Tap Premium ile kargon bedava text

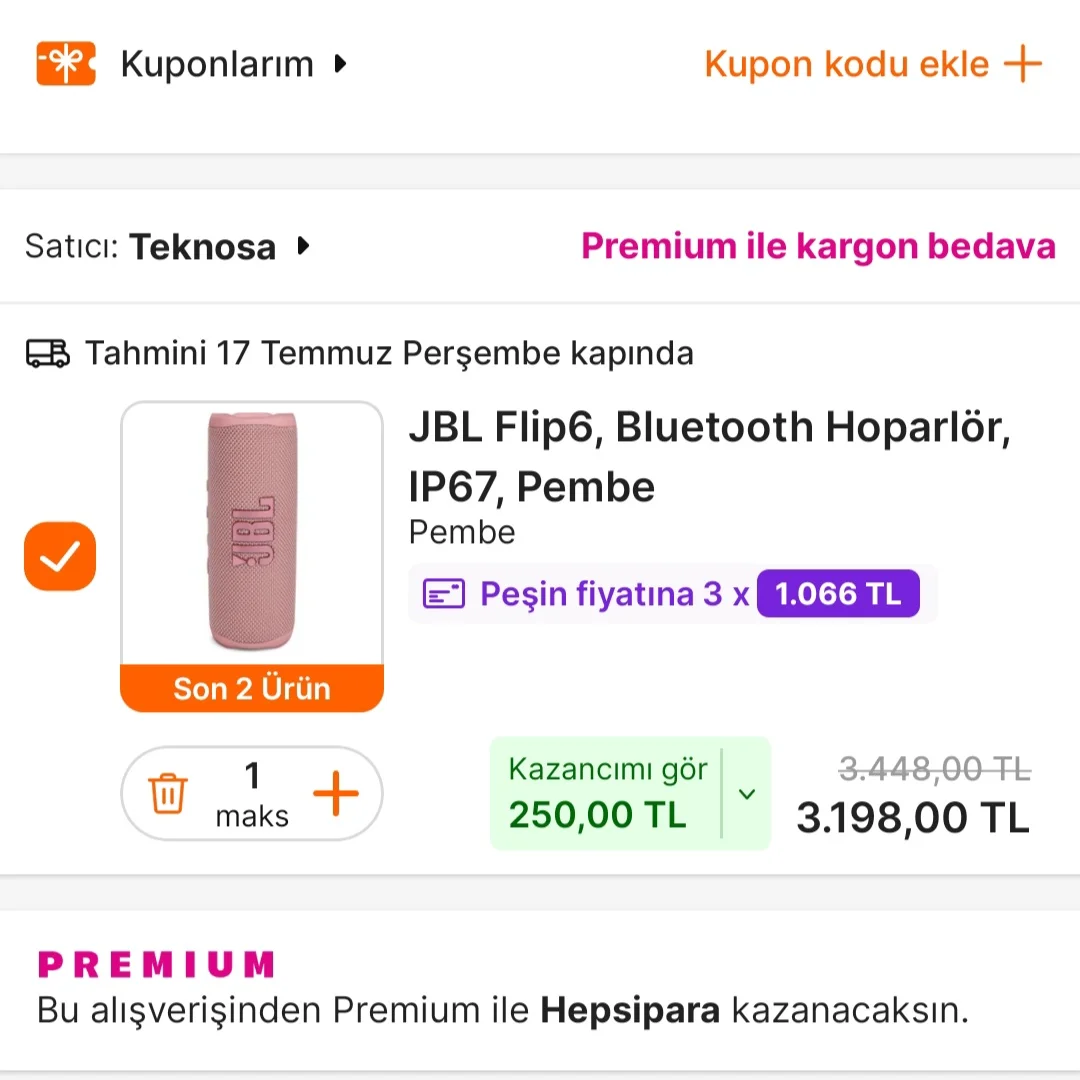pyautogui.click(x=818, y=246)
